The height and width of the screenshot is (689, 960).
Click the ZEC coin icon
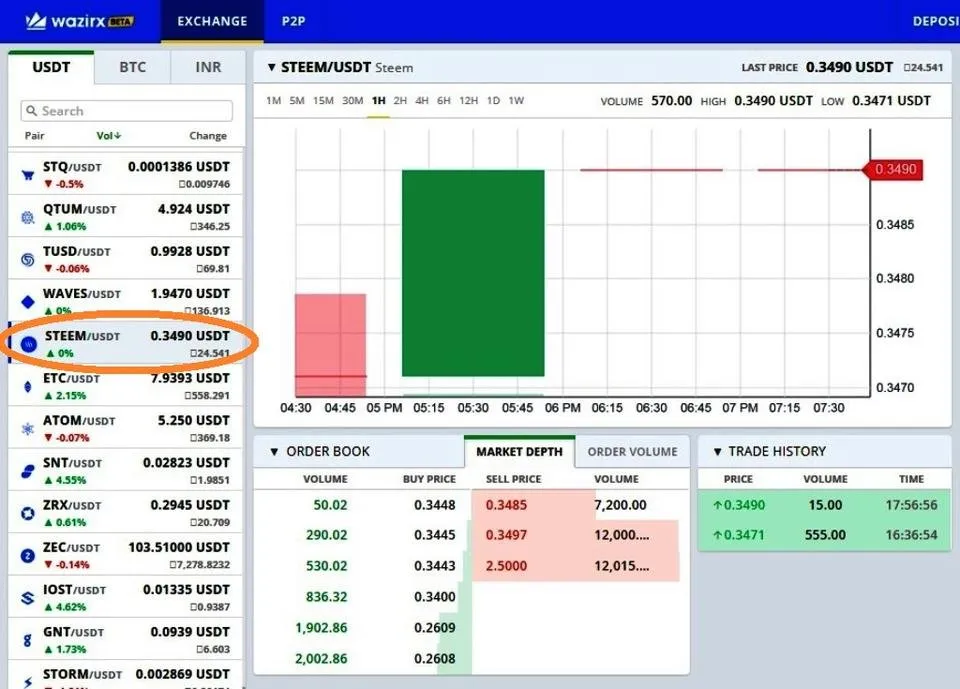coord(28,555)
